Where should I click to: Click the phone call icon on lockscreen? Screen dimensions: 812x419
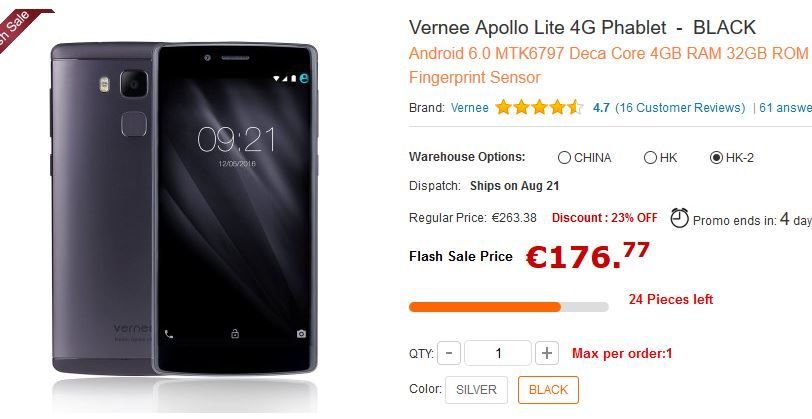pos(169,334)
